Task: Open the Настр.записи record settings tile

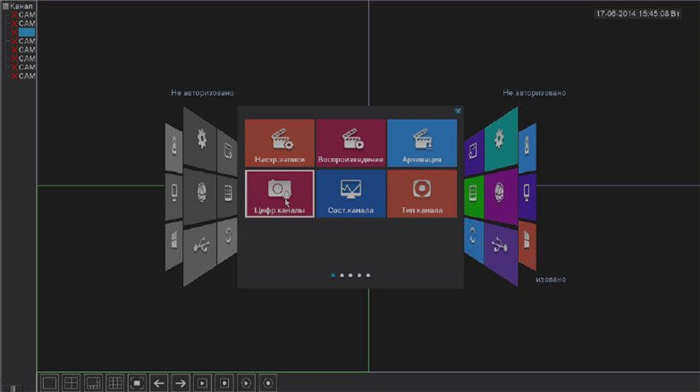Action: click(279, 143)
